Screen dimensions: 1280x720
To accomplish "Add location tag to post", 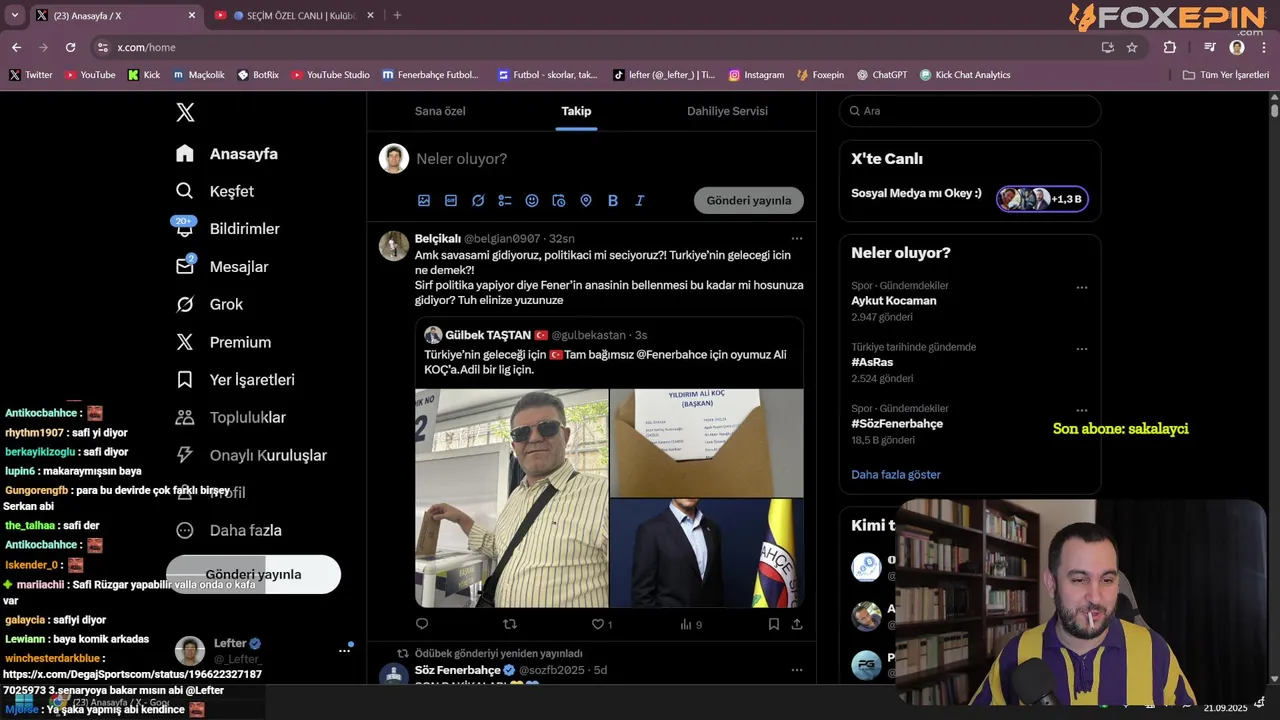I will coord(586,201).
